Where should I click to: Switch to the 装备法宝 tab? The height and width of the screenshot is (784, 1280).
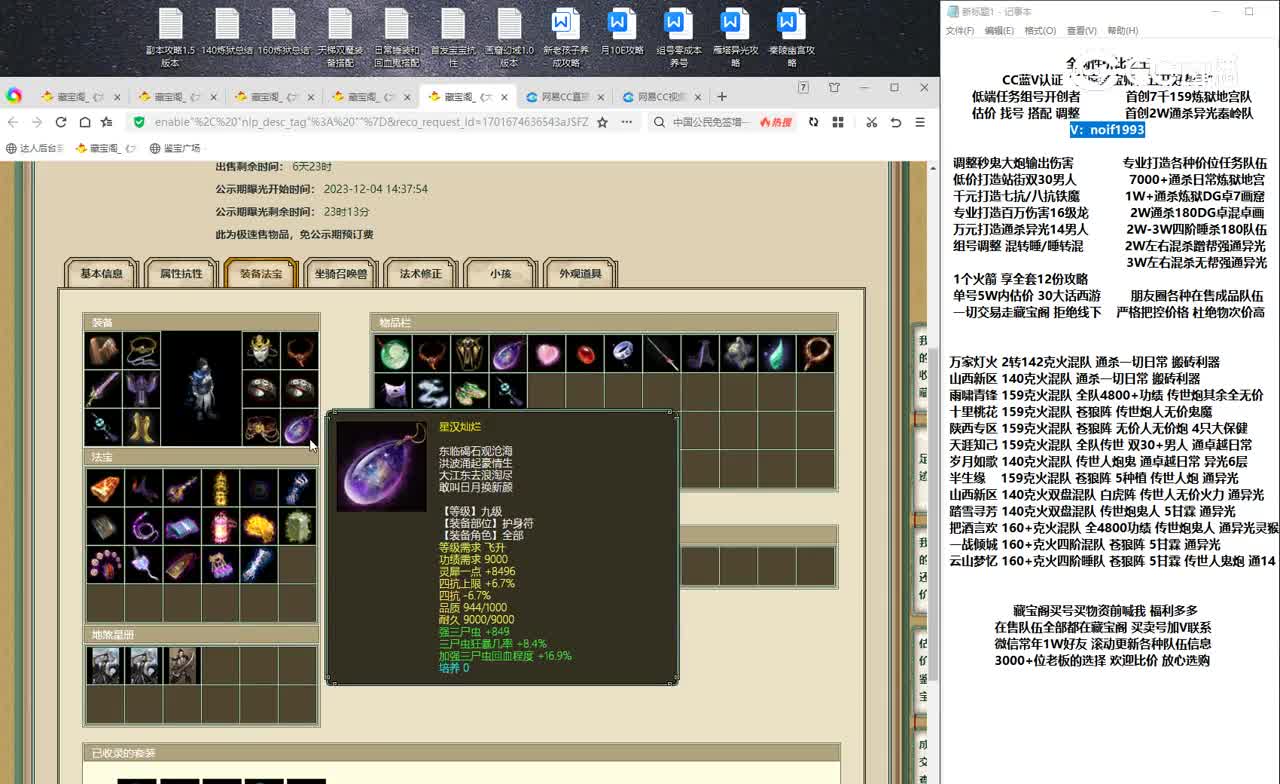[261, 273]
